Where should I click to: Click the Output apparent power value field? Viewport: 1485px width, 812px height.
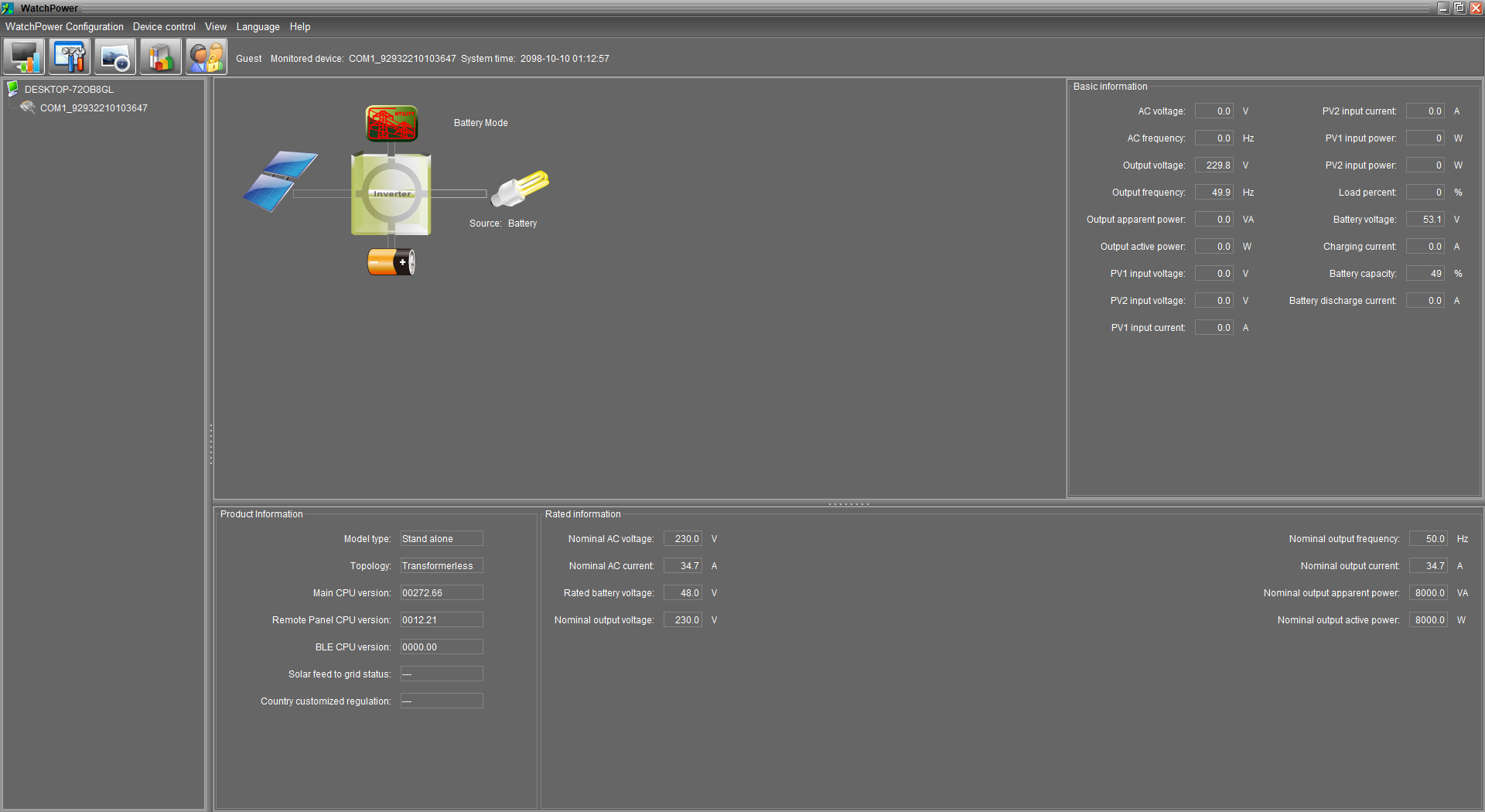click(x=1214, y=220)
